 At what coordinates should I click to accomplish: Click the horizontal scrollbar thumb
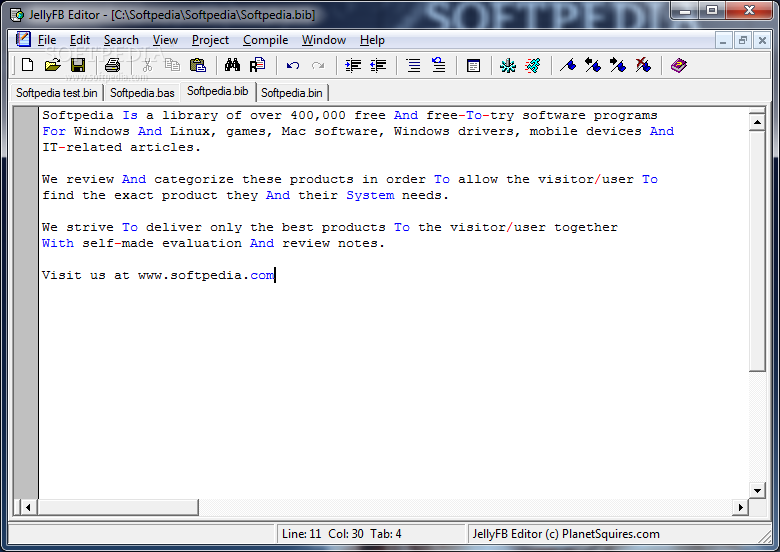(117, 507)
